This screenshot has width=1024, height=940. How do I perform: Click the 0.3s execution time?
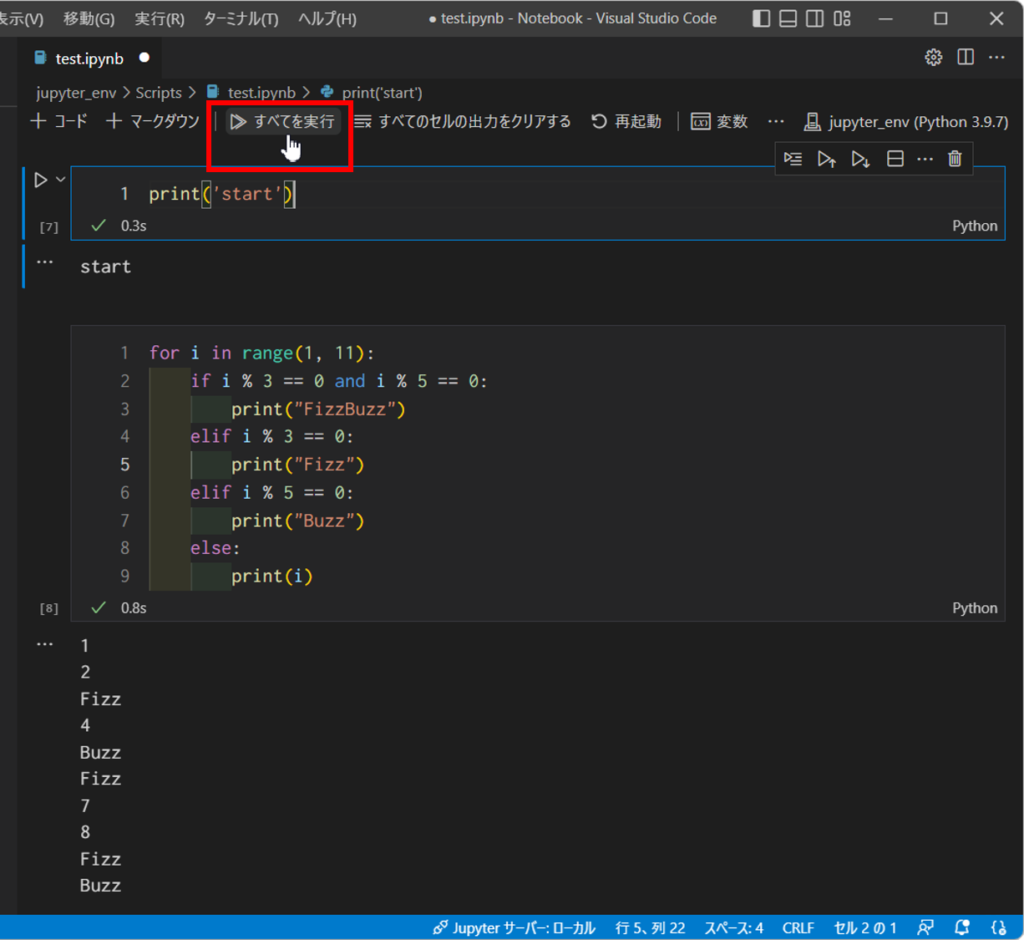[133, 226]
